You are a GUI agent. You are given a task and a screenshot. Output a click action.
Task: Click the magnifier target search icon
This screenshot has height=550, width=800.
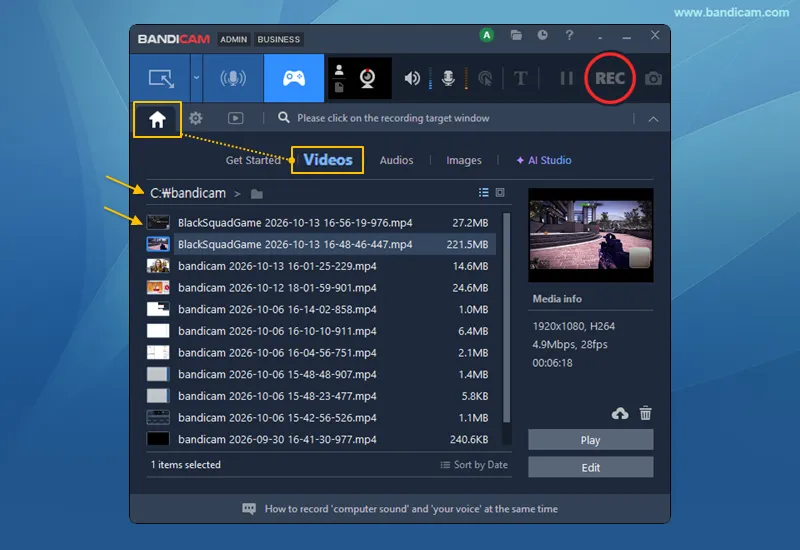point(284,118)
